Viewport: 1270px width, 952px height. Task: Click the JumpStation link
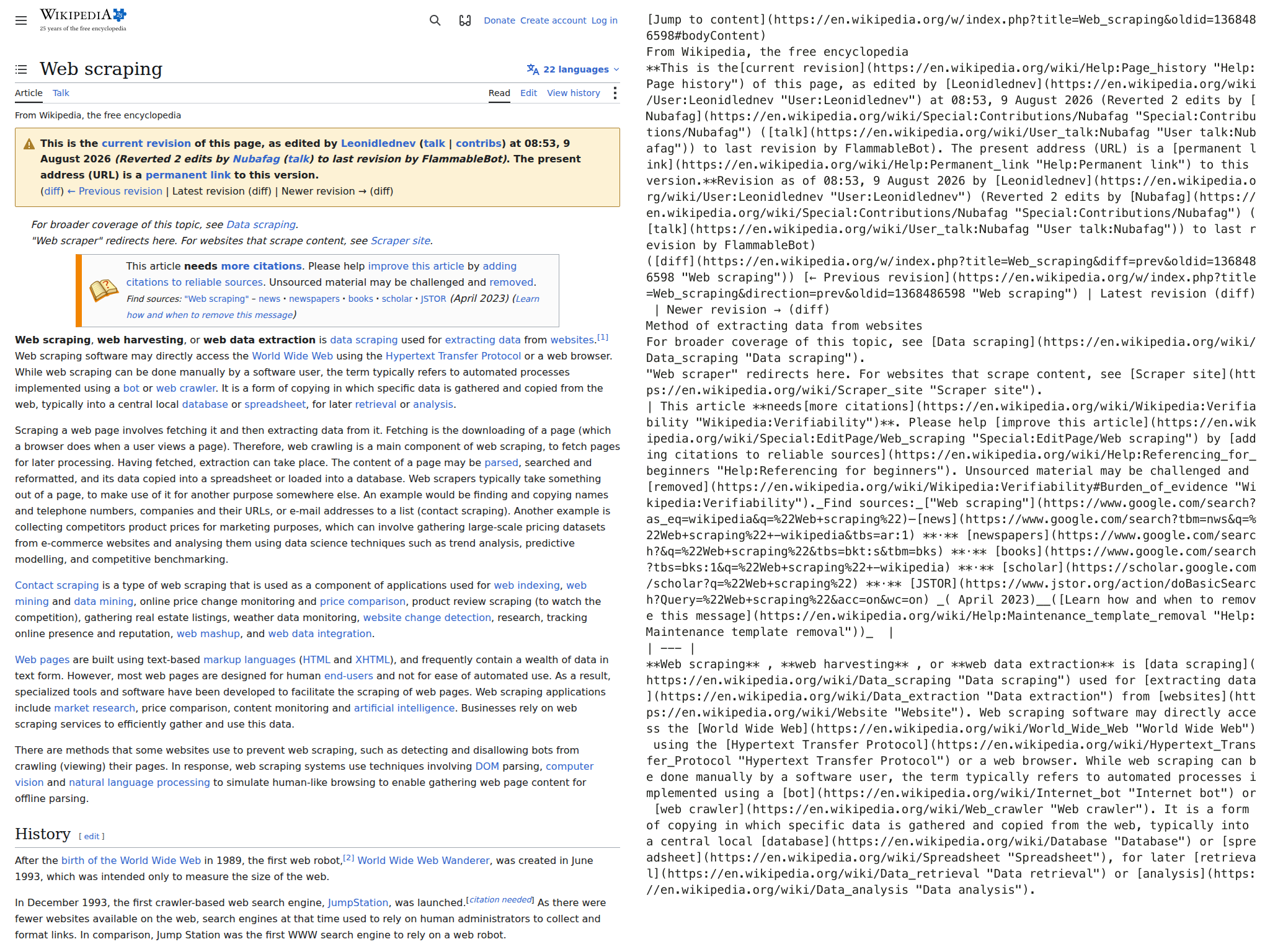click(x=358, y=902)
